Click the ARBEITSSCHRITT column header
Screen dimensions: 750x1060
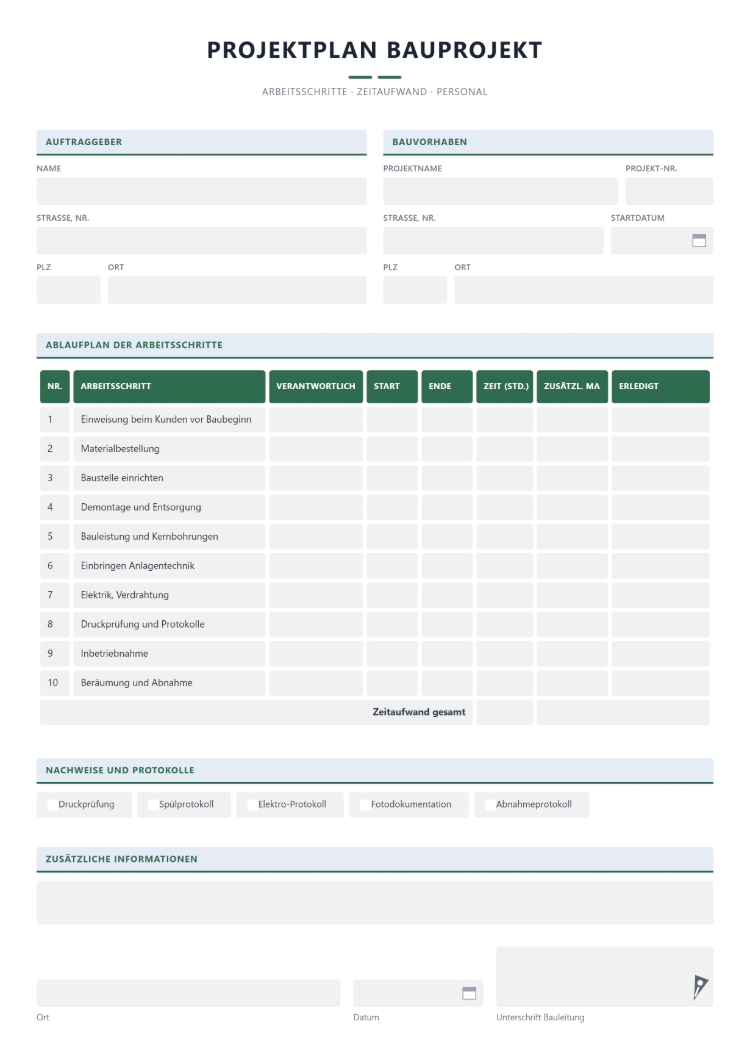[169, 386]
